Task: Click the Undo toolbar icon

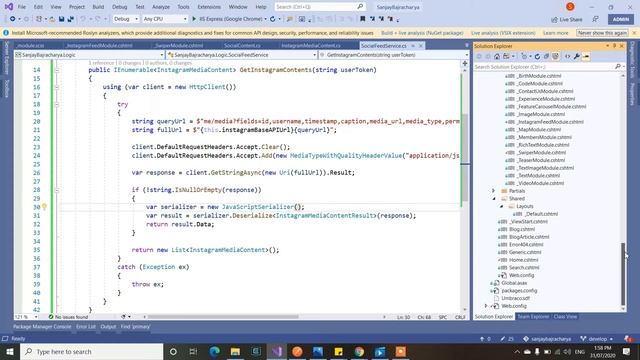Action: click(83, 19)
